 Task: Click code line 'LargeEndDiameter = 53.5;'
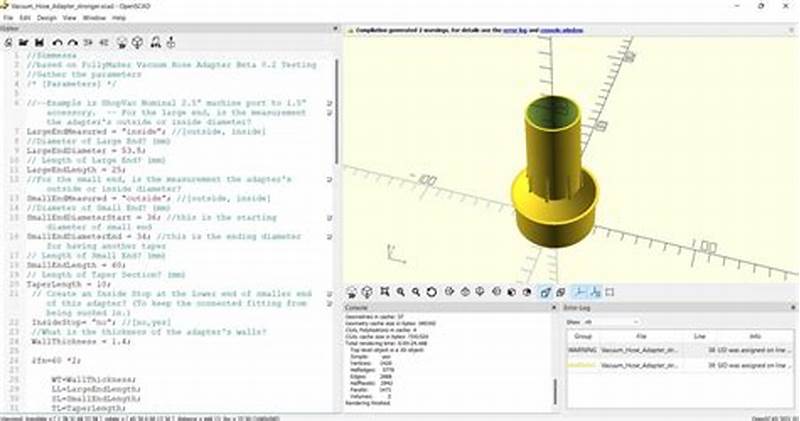[86, 151]
